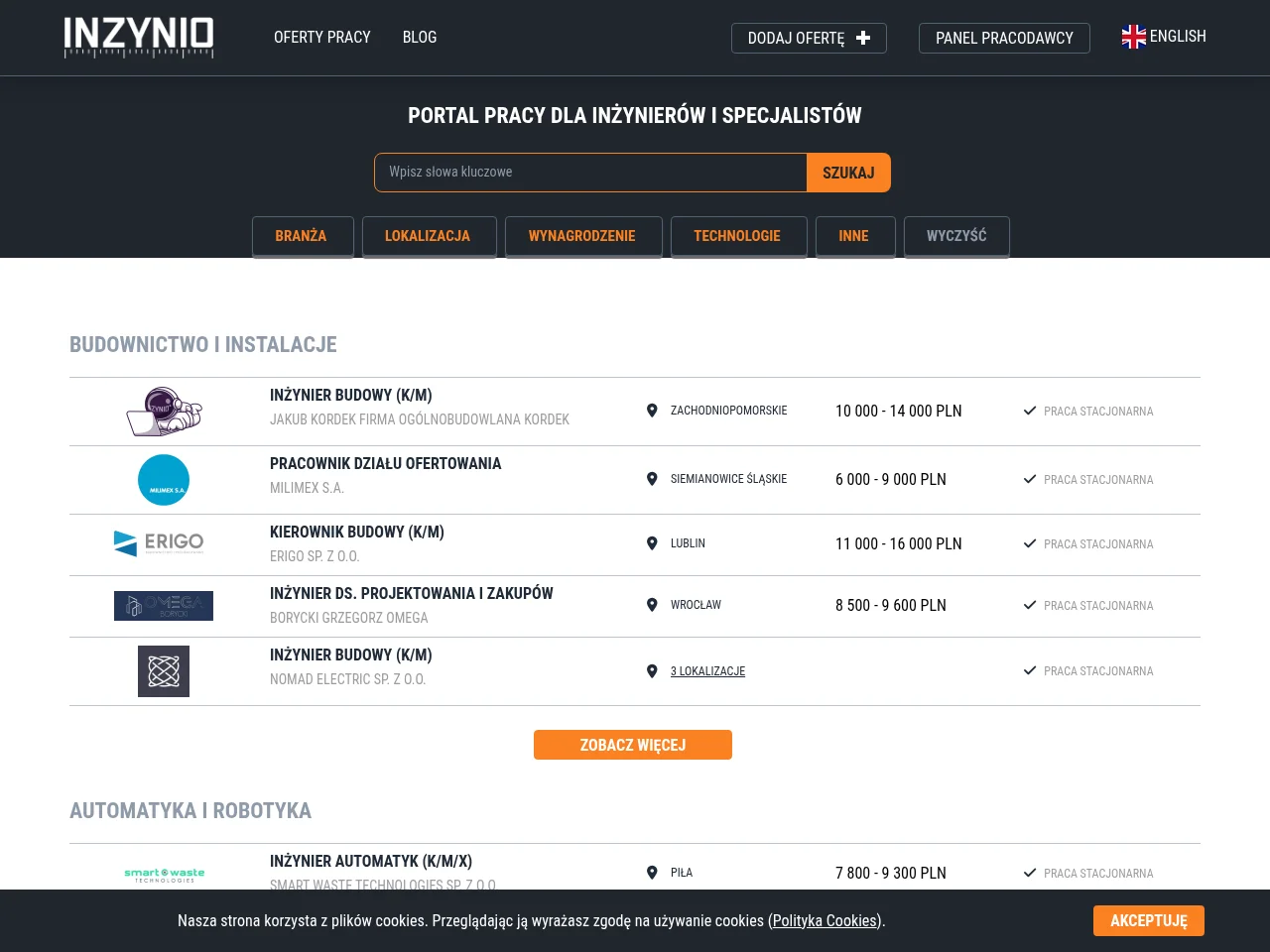Screen dimensions: 1270x952
Task: Click the Dodaj ofertę button
Action: click(x=809, y=38)
